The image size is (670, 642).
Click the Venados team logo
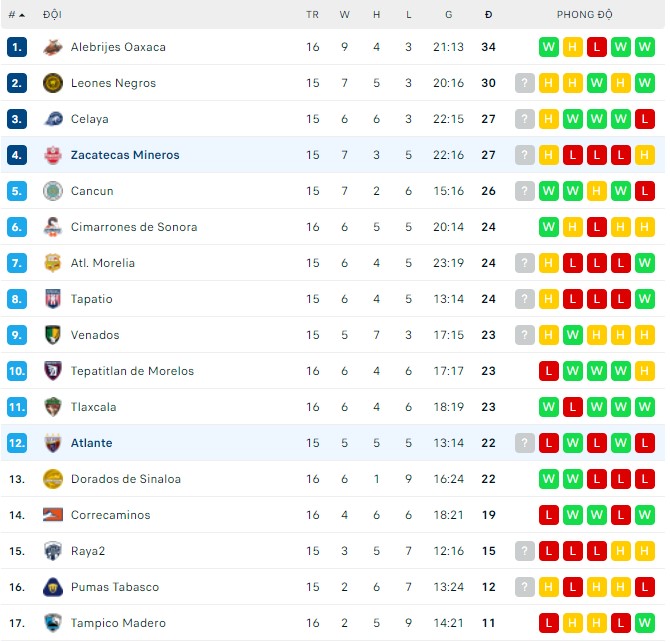tap(53, 335)
